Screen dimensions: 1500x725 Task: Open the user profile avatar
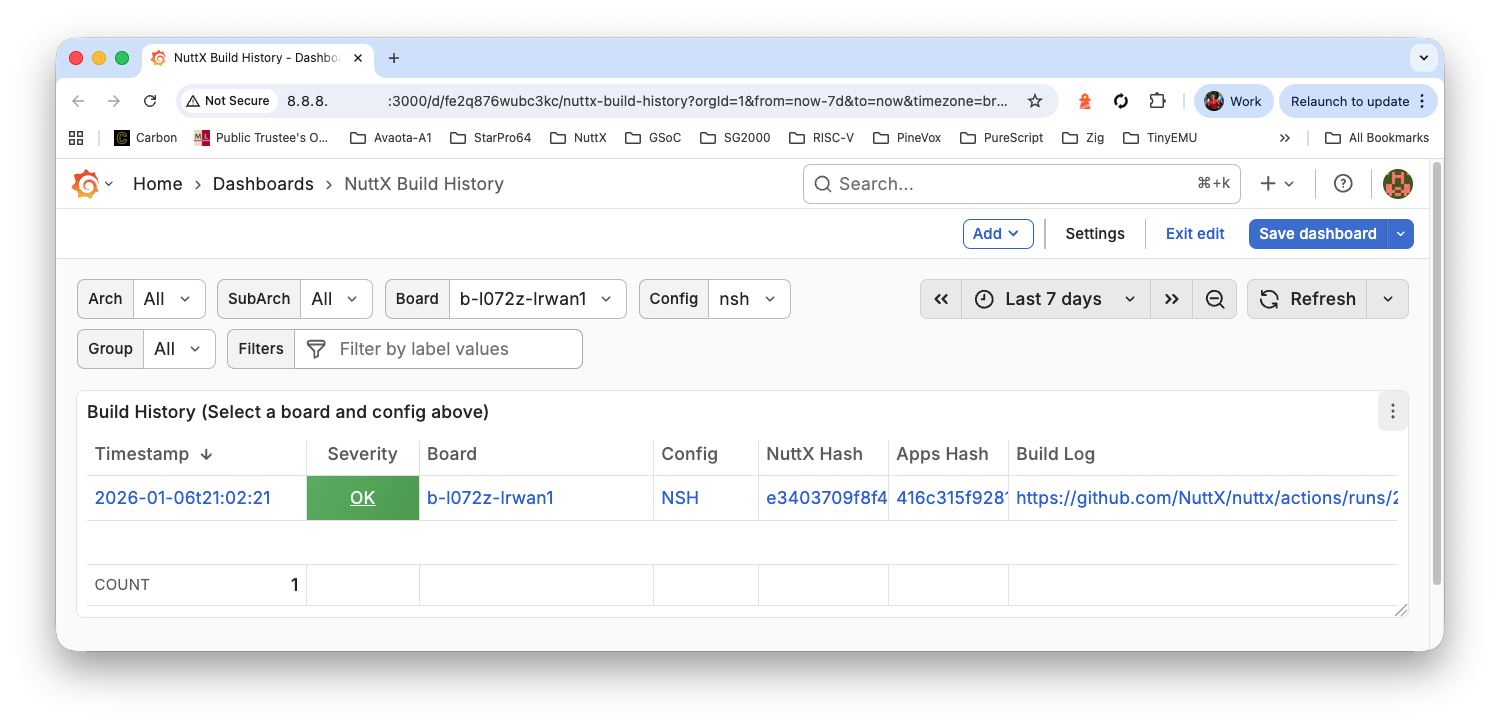[1397, 183]
